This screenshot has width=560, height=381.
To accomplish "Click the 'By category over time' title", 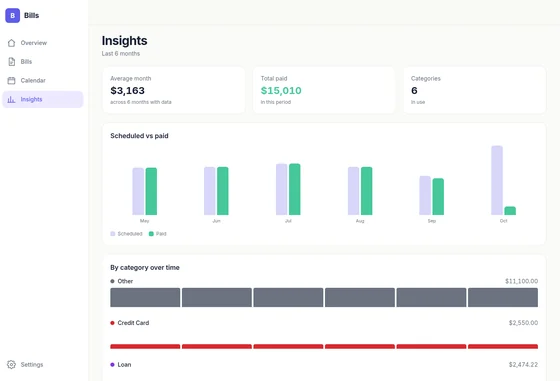I will tap(145, 267).
